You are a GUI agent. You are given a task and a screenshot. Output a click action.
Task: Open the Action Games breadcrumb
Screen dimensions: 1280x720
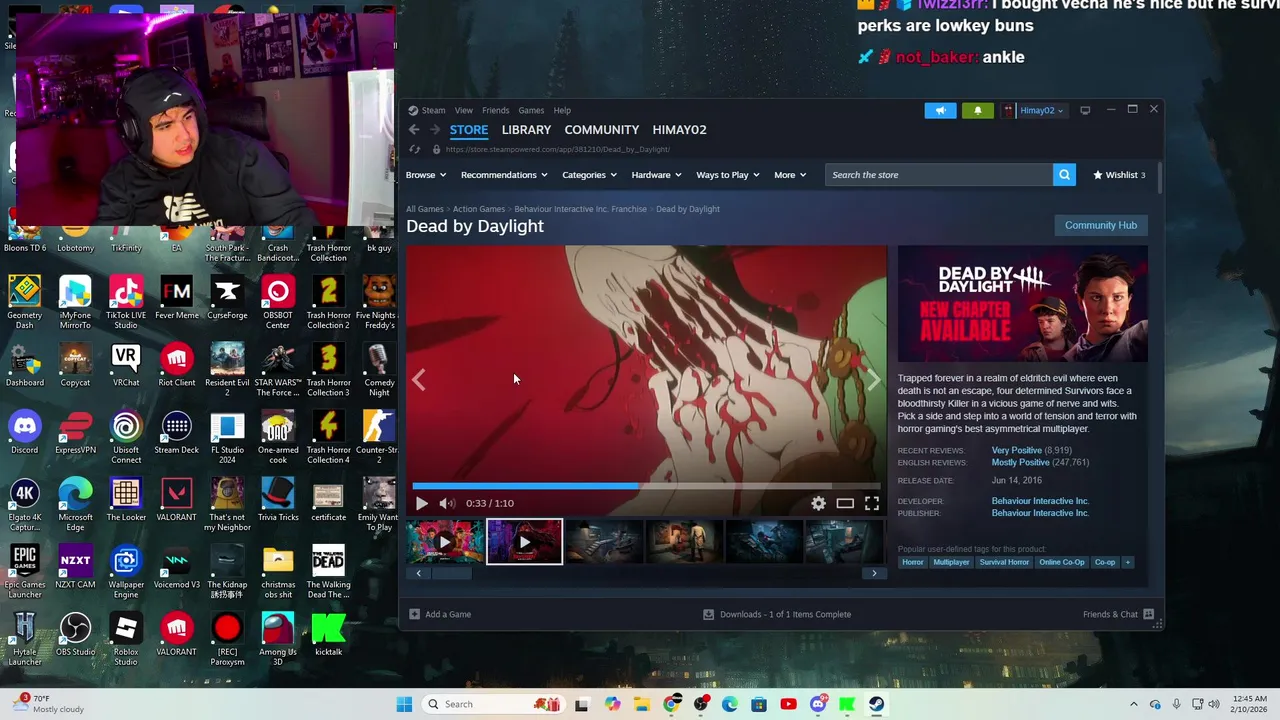[x=479, y=209]
